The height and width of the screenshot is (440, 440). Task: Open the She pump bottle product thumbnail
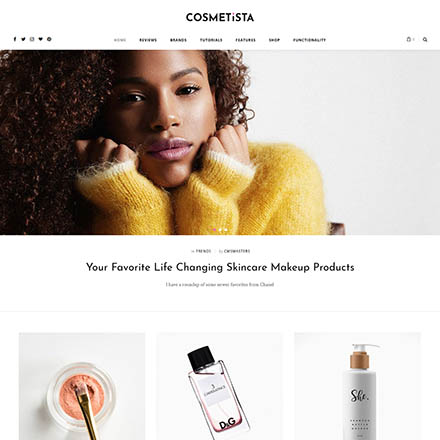click(358, 386)
